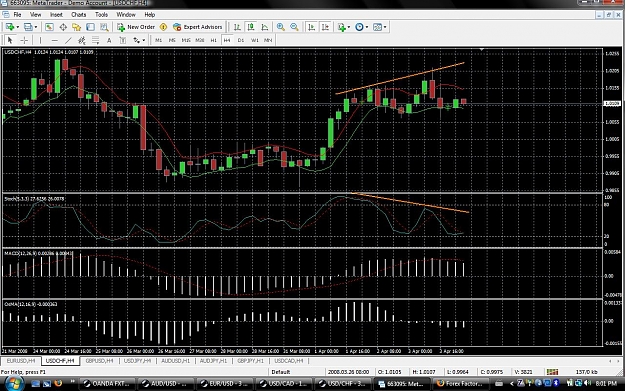Select the cursor arrow tool
625x391 pixels.
(10, 40)
